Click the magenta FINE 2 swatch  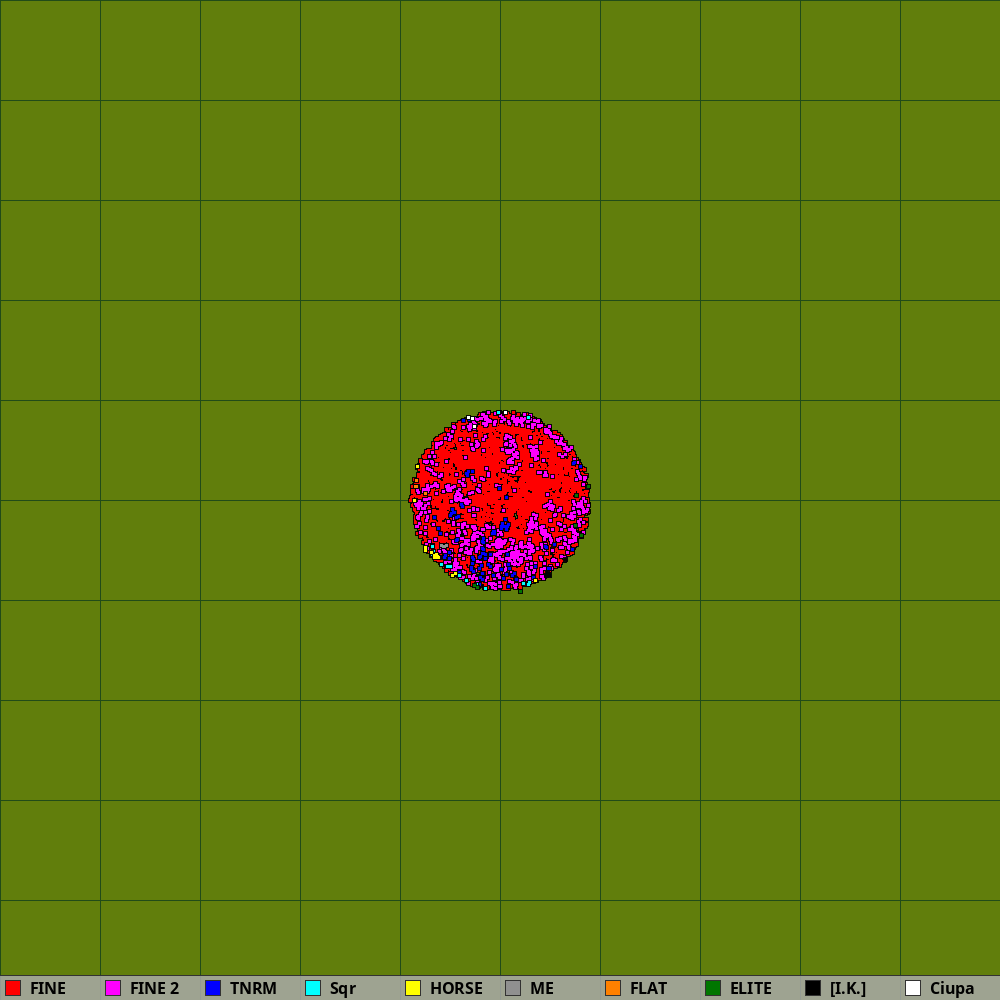click(x=113, y=988)
